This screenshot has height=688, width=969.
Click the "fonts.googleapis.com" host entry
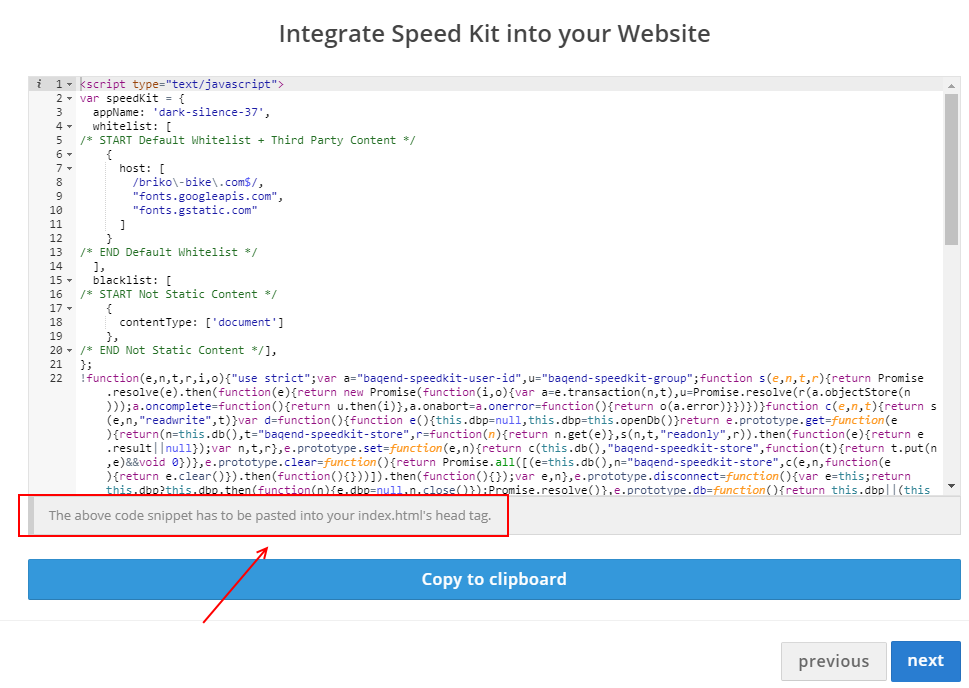[204, 197]
